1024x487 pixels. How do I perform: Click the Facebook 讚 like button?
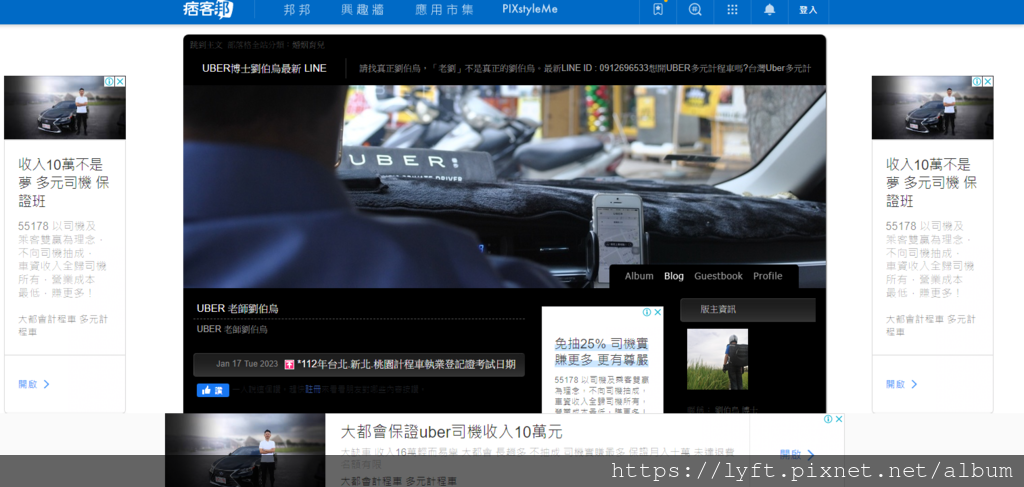click(213, 390)
